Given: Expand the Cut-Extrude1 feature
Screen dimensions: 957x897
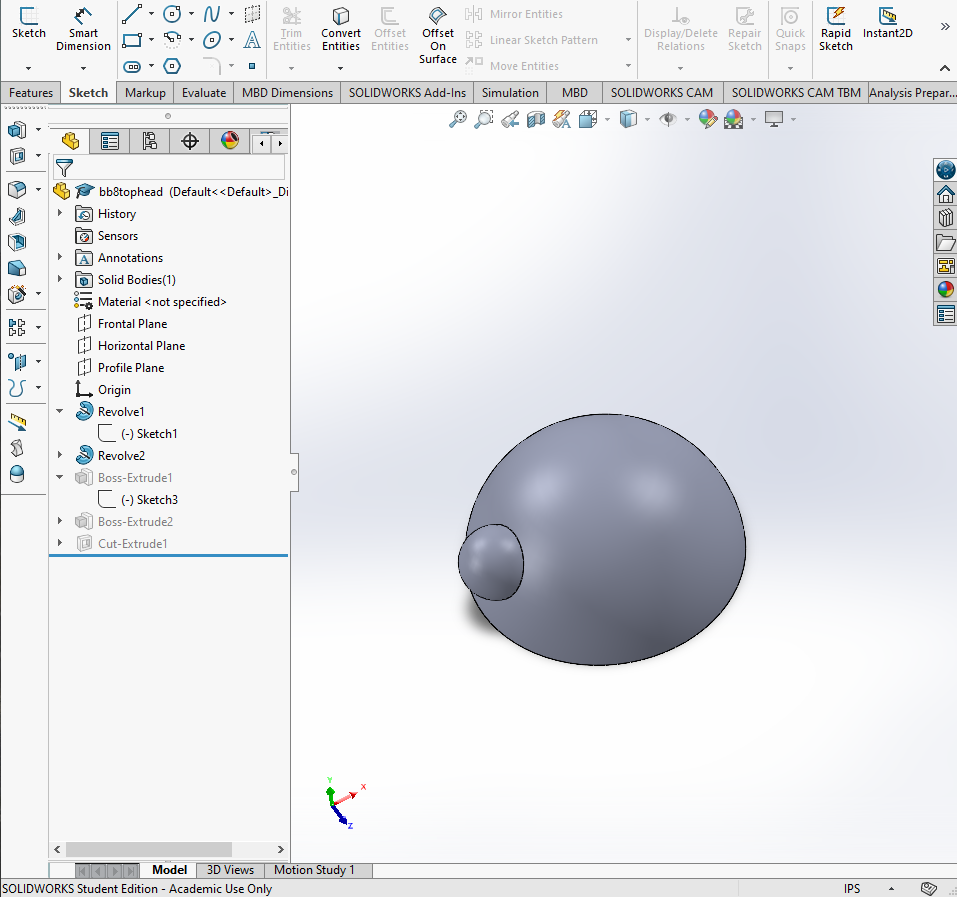Looking at the screenshot, I should [x=60, y=542].
